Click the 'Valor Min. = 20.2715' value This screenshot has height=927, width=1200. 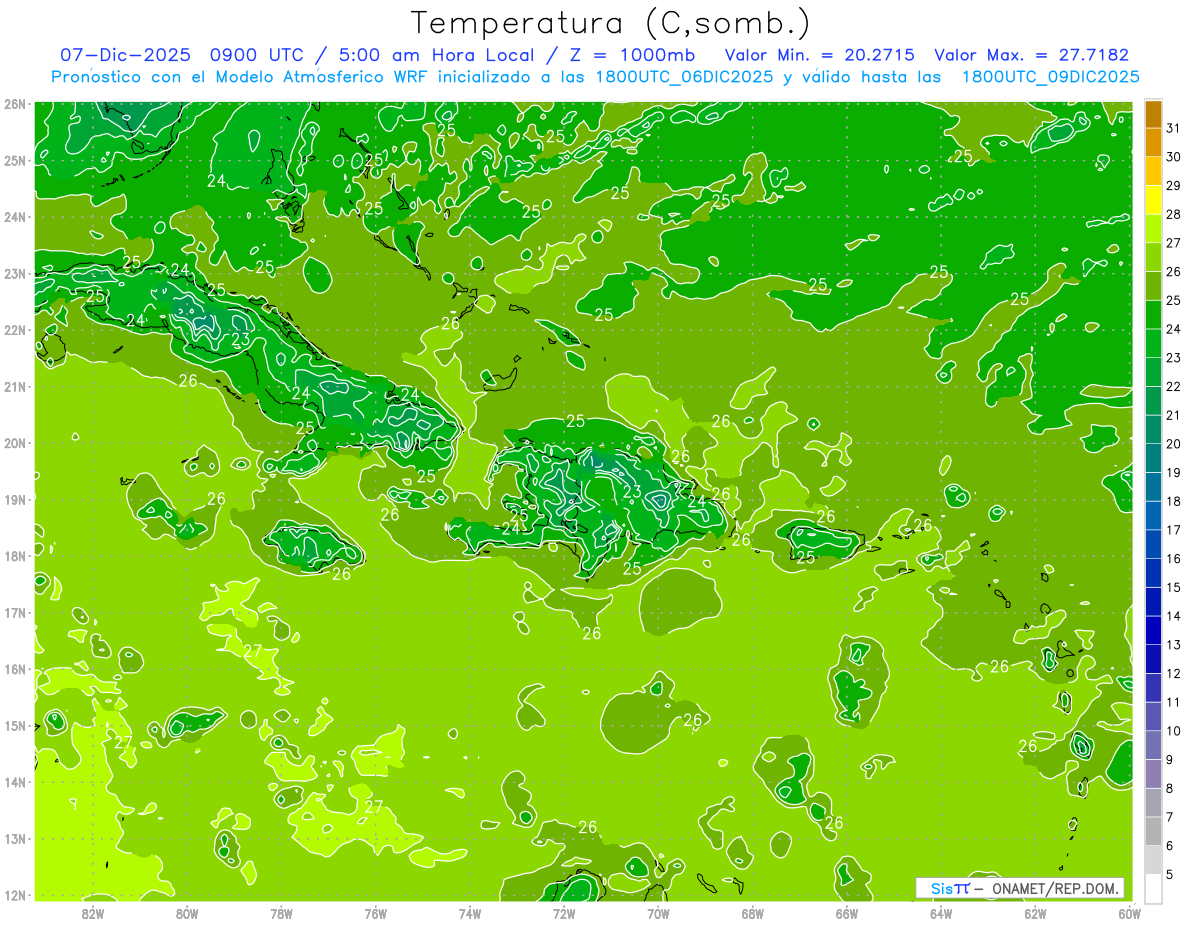tap(820, 55)
